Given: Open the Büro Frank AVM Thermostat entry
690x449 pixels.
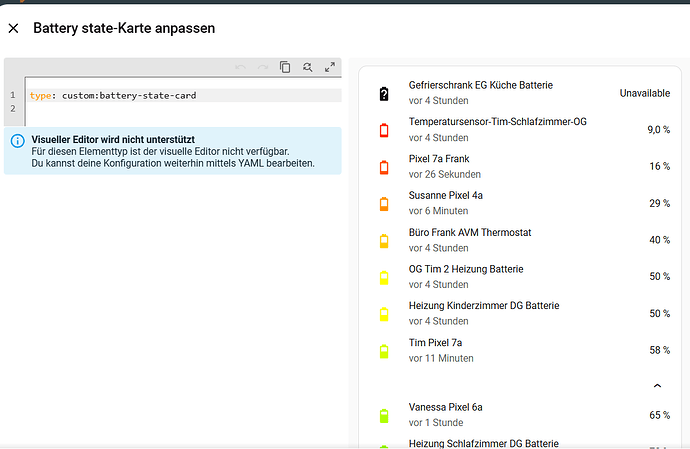Looking at the screenshot, I should (x=521, y=240).
